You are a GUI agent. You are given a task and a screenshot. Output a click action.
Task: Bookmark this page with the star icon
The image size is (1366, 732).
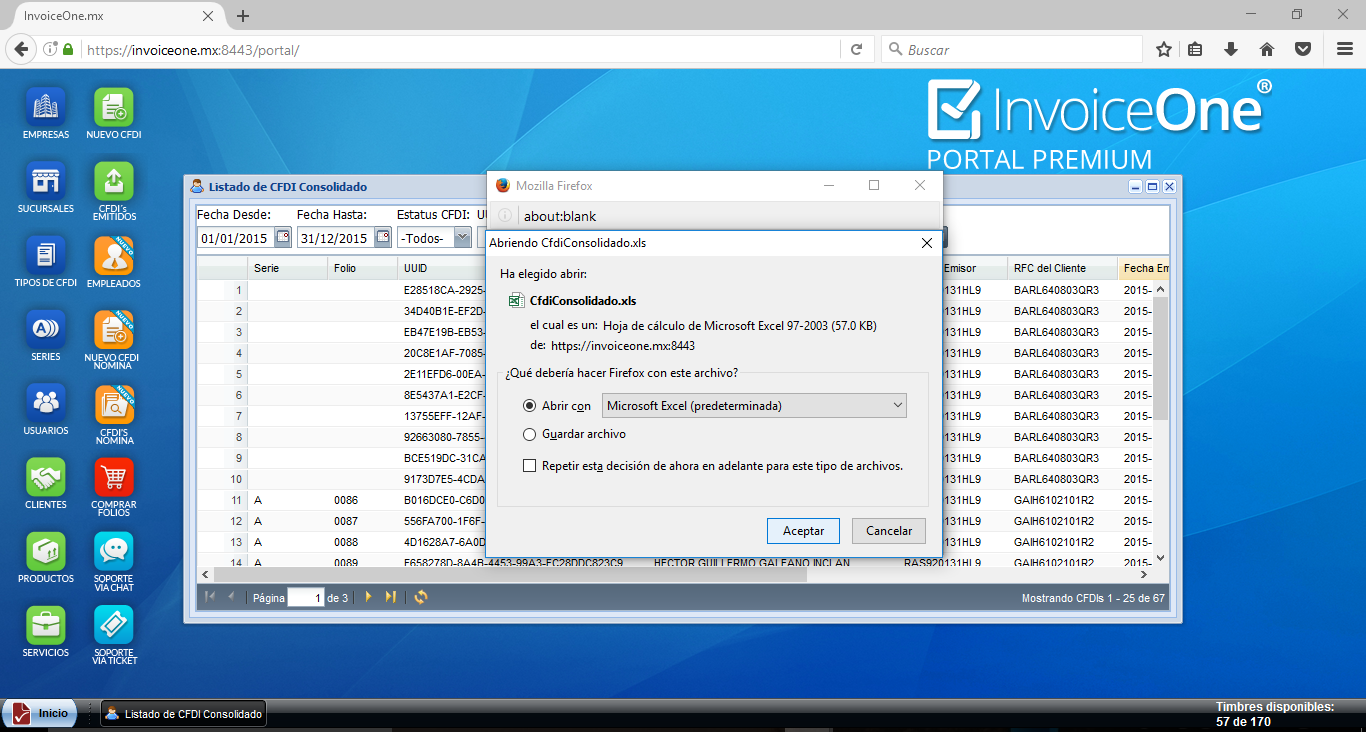(x=1164, y=49)
